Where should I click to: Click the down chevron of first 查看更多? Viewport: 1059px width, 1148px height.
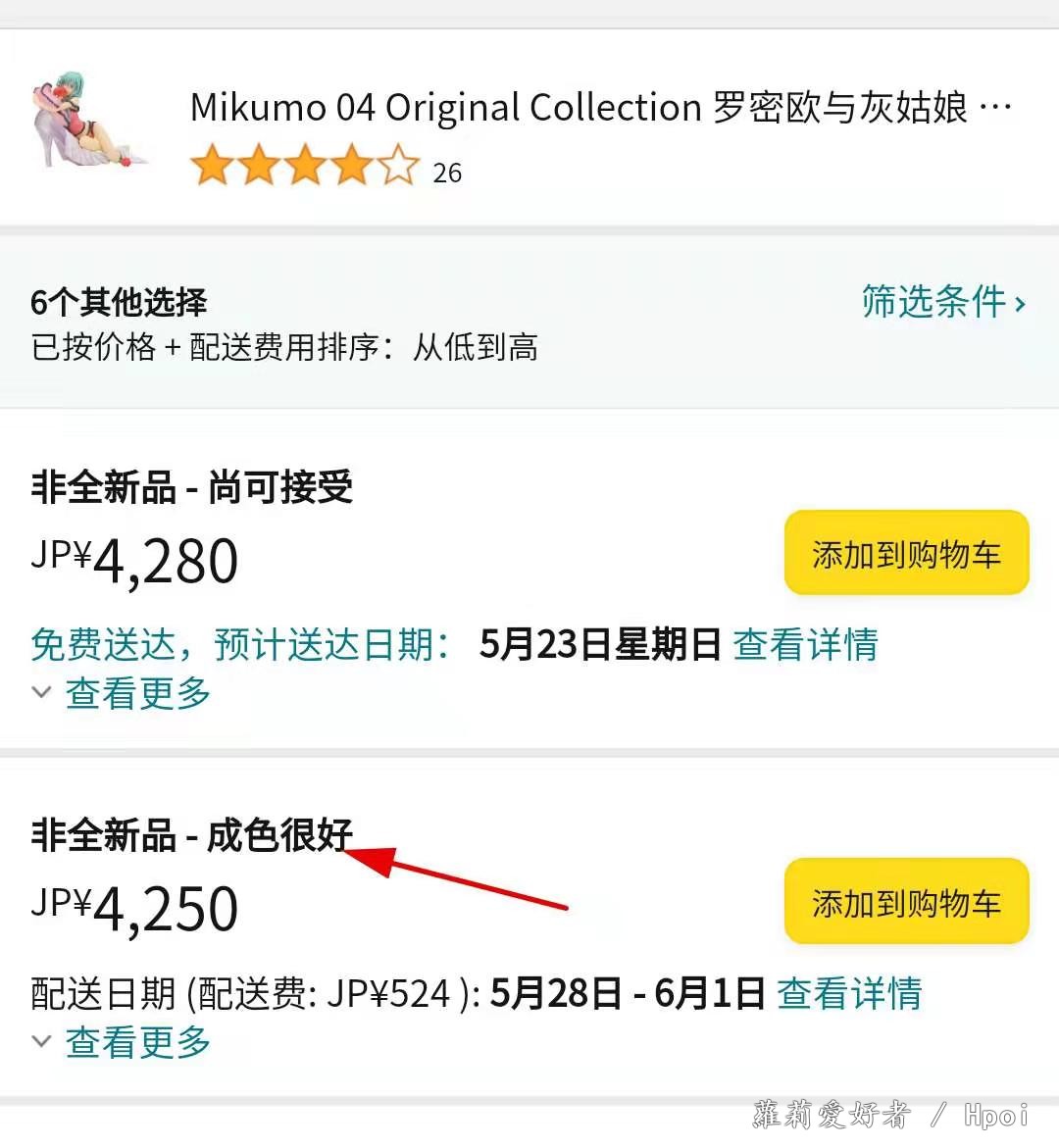(x=42, y=692)
